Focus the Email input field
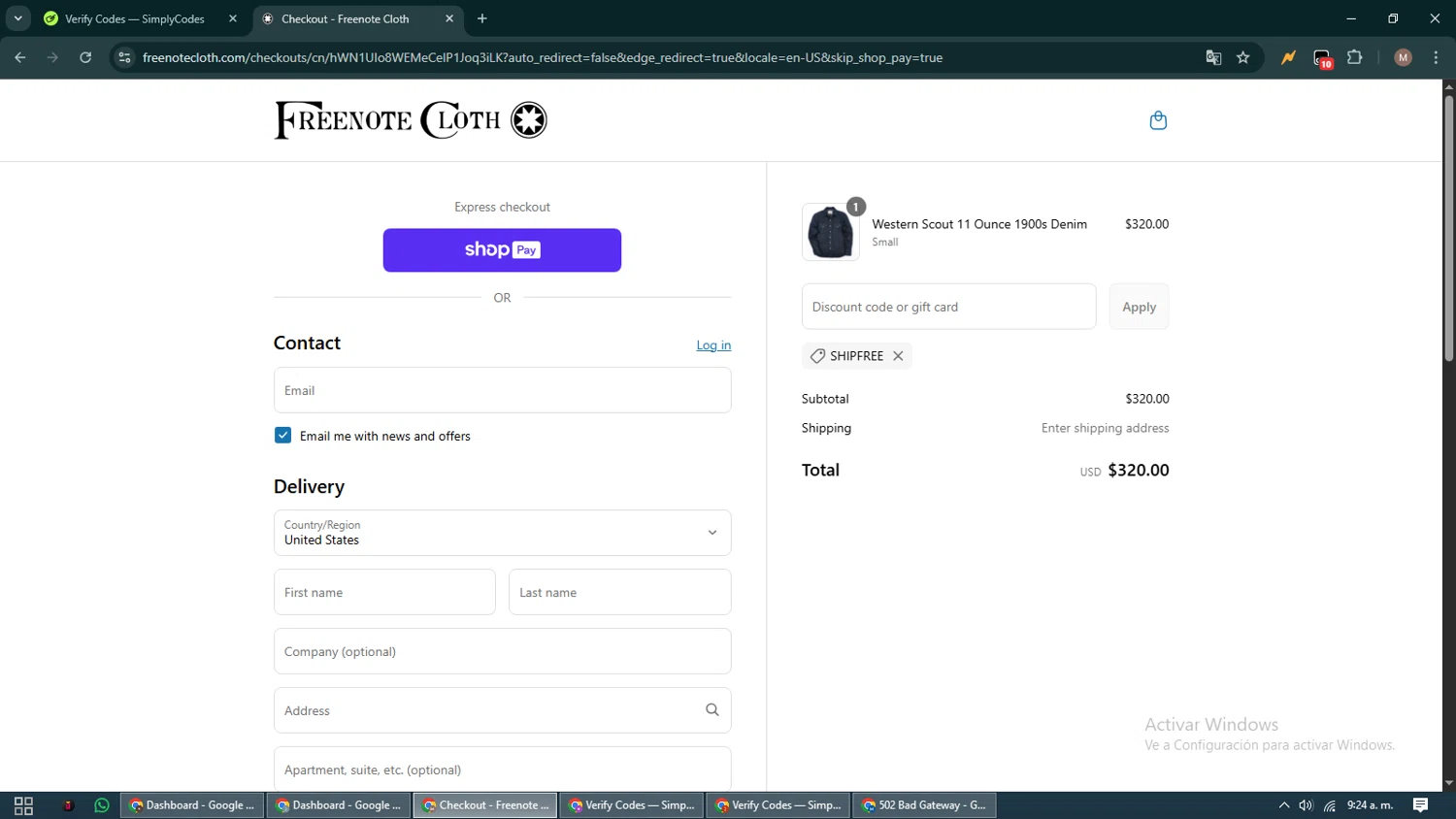 pyautogui.click(x=502, y=390)
